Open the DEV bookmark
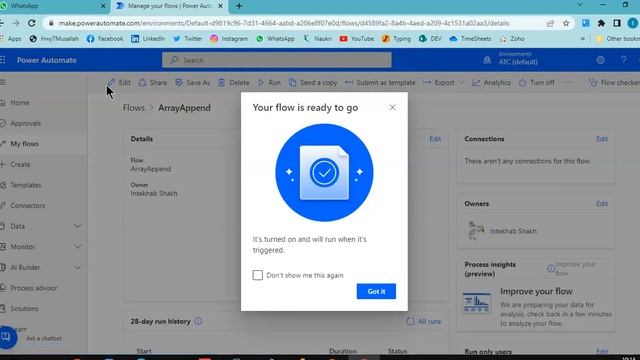The width and height of the screenshot is (640, 360). (430, 39)
